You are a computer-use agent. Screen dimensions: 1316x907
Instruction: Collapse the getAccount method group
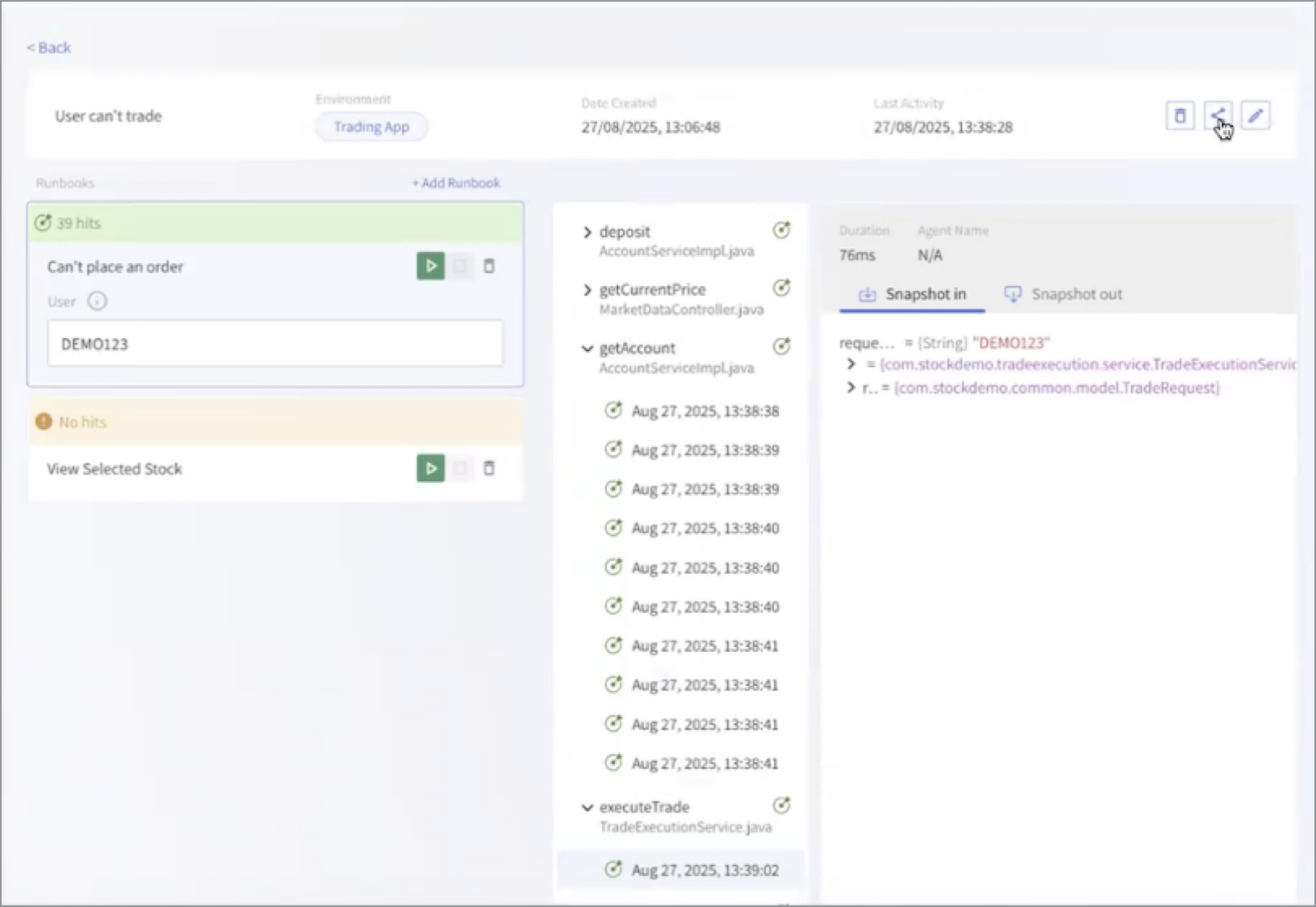587,349
